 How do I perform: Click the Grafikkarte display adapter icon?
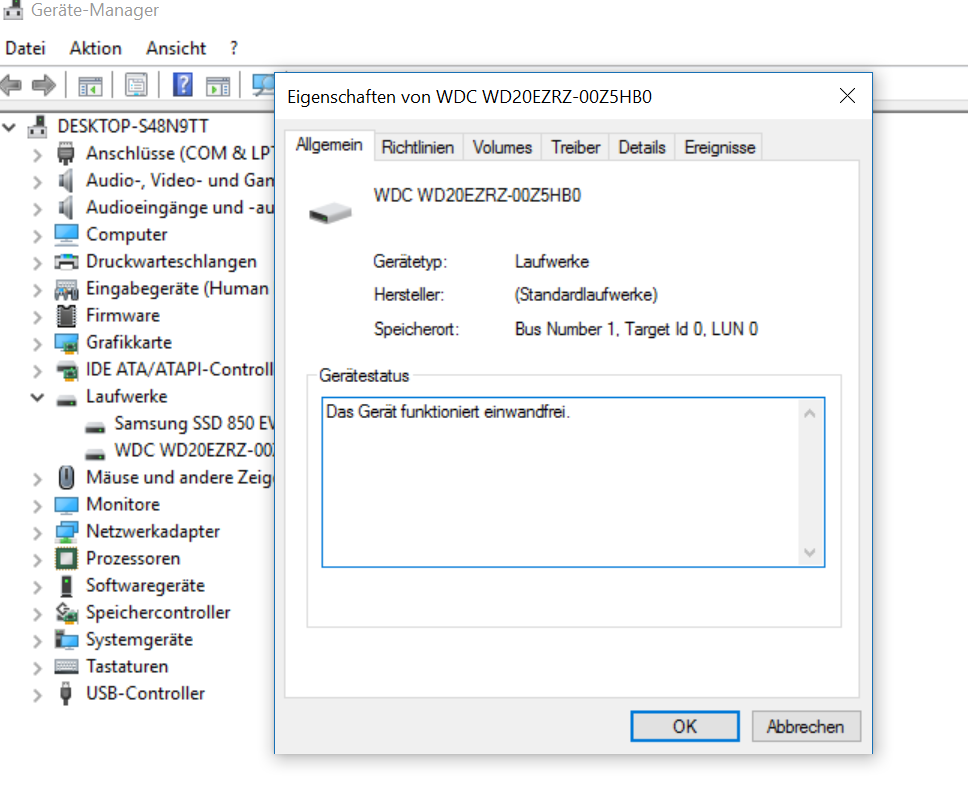pyautogui.click(x=66, y=343)
